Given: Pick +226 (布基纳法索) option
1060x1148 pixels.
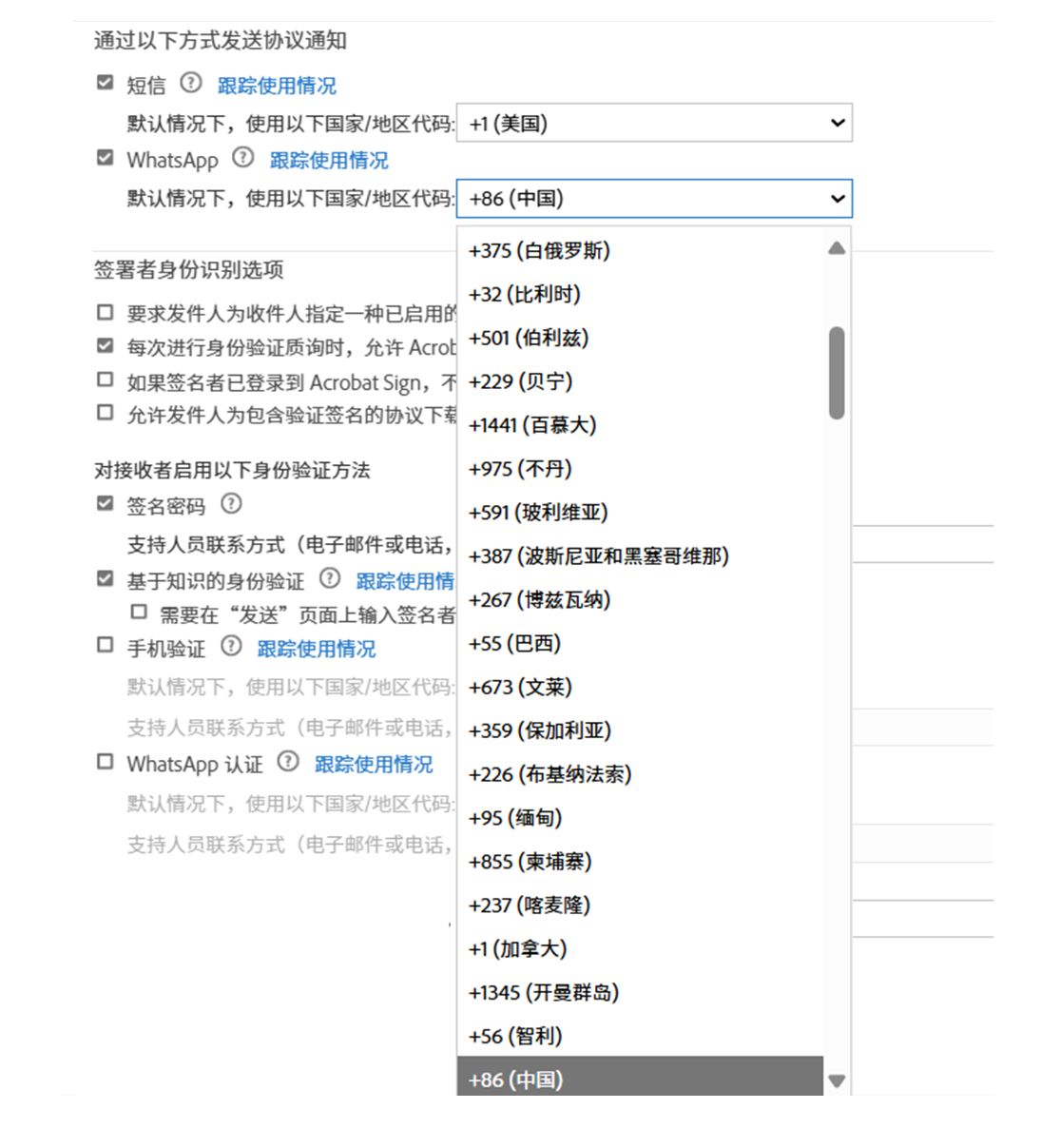Looking at the screenshot, I should point(640,774).
